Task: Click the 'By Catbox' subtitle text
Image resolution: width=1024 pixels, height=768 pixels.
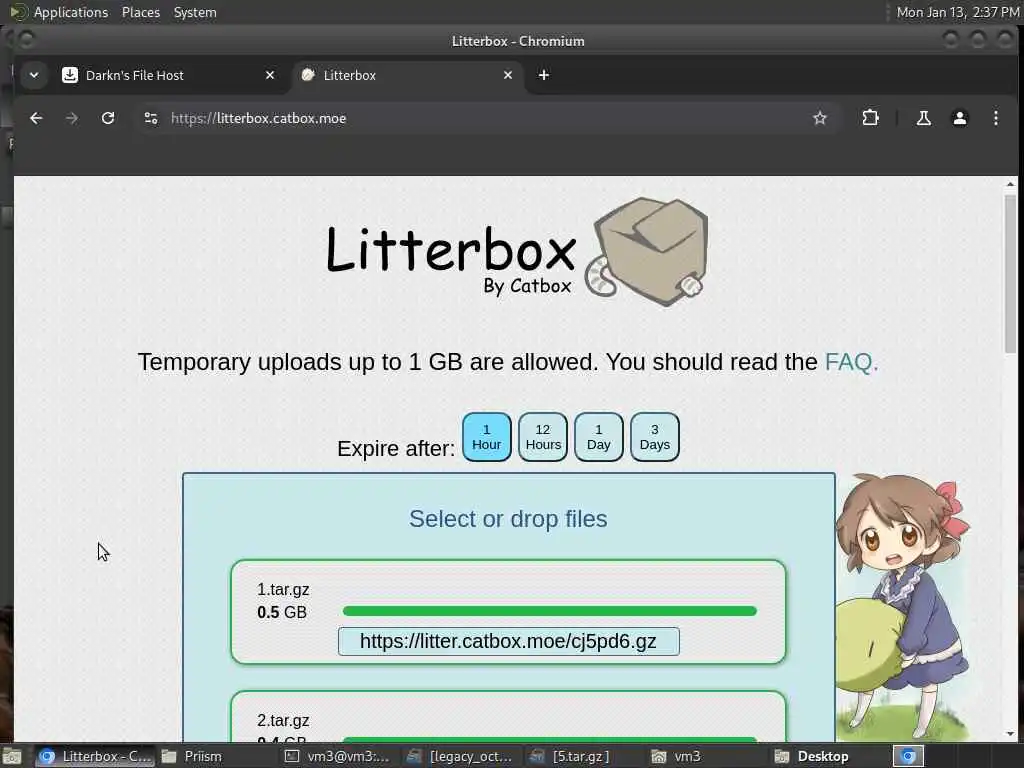Action: point(527,286)
